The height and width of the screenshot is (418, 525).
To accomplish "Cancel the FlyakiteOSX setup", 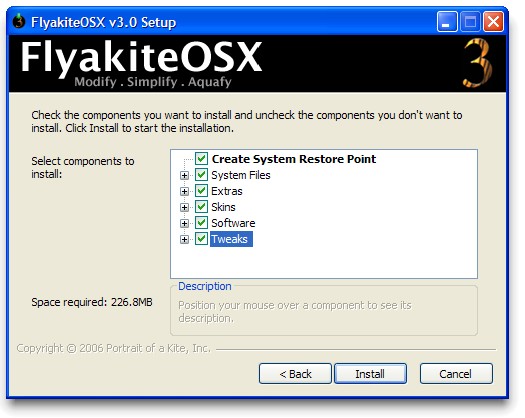I will pos(456,373).
